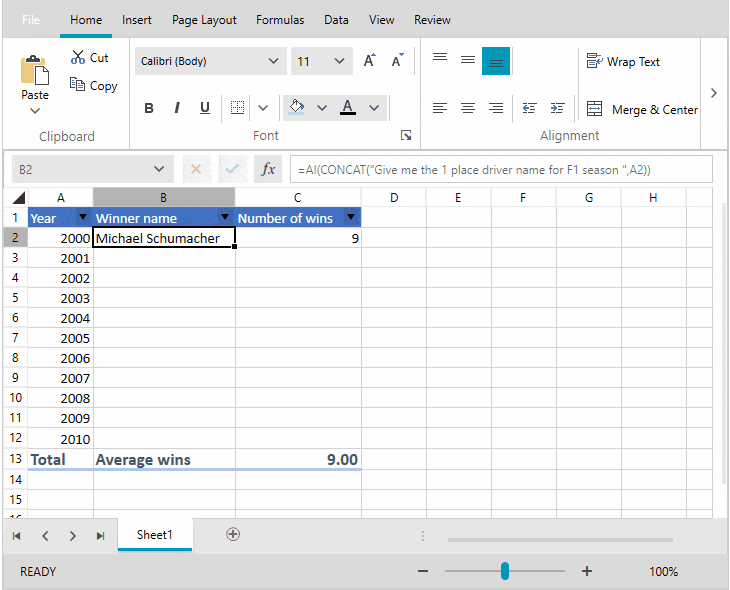Click the fx insert function icon

[x=268, y=169]
